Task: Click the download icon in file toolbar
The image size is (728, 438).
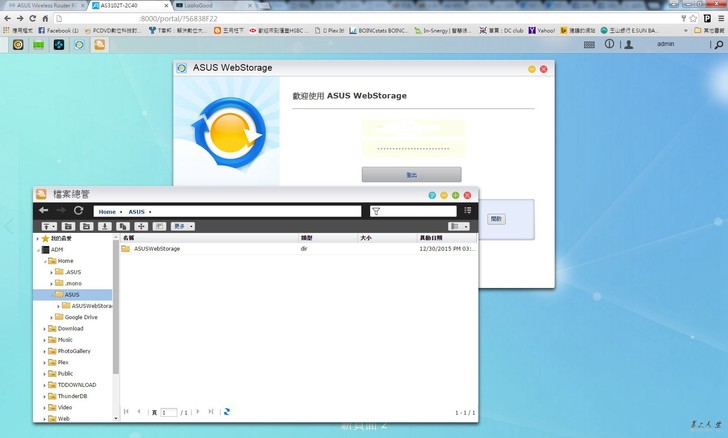Action: coord(104,226)
